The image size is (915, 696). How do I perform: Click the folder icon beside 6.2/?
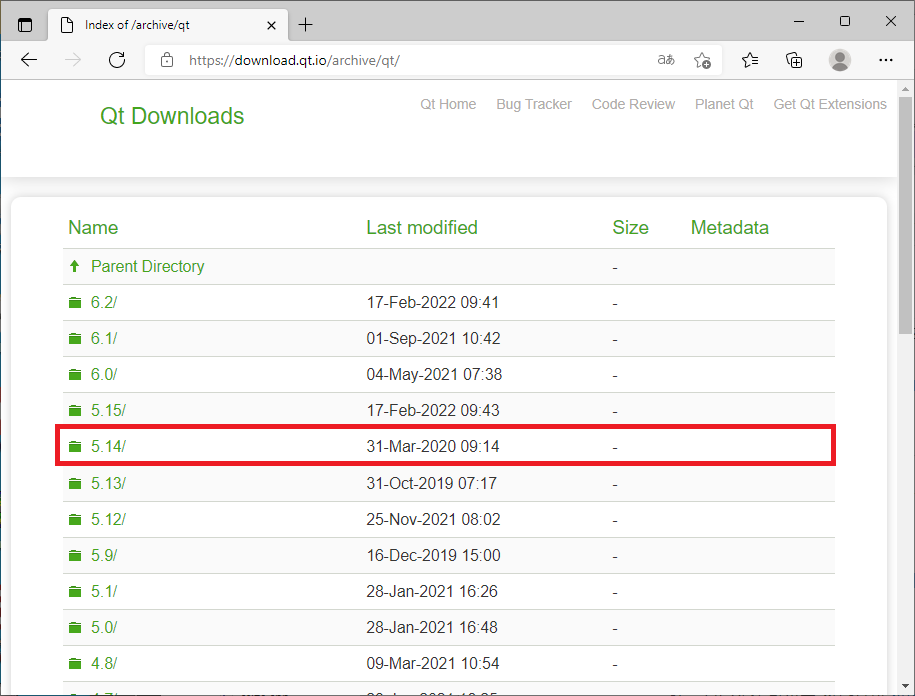(75, 302)
